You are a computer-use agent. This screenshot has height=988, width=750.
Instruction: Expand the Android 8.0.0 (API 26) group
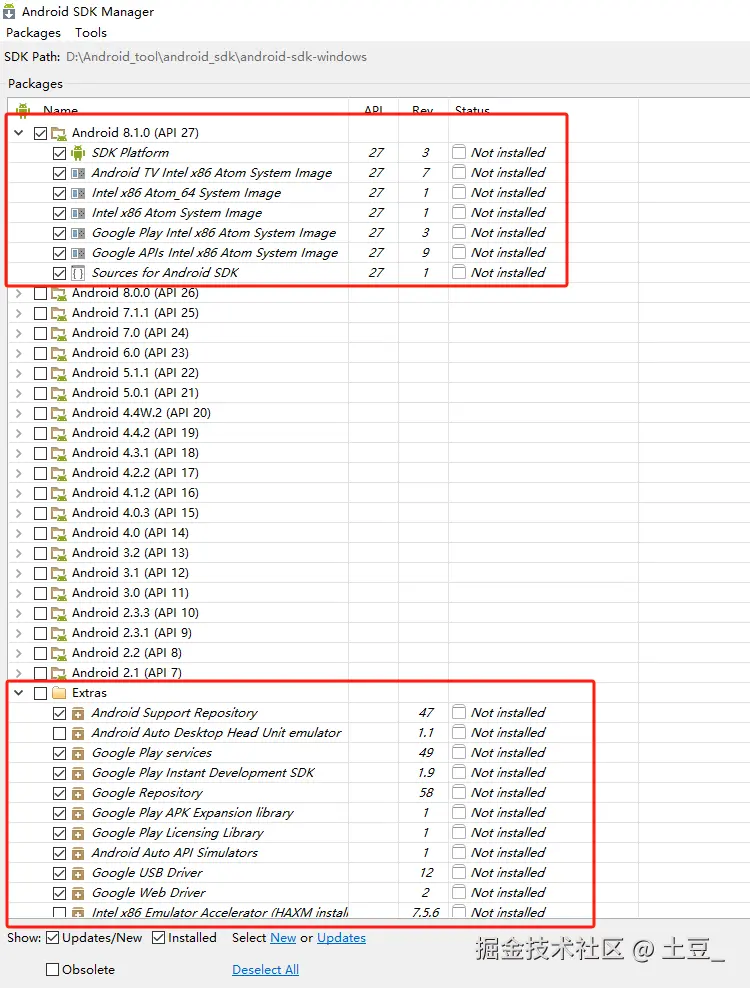coord(19,294)
